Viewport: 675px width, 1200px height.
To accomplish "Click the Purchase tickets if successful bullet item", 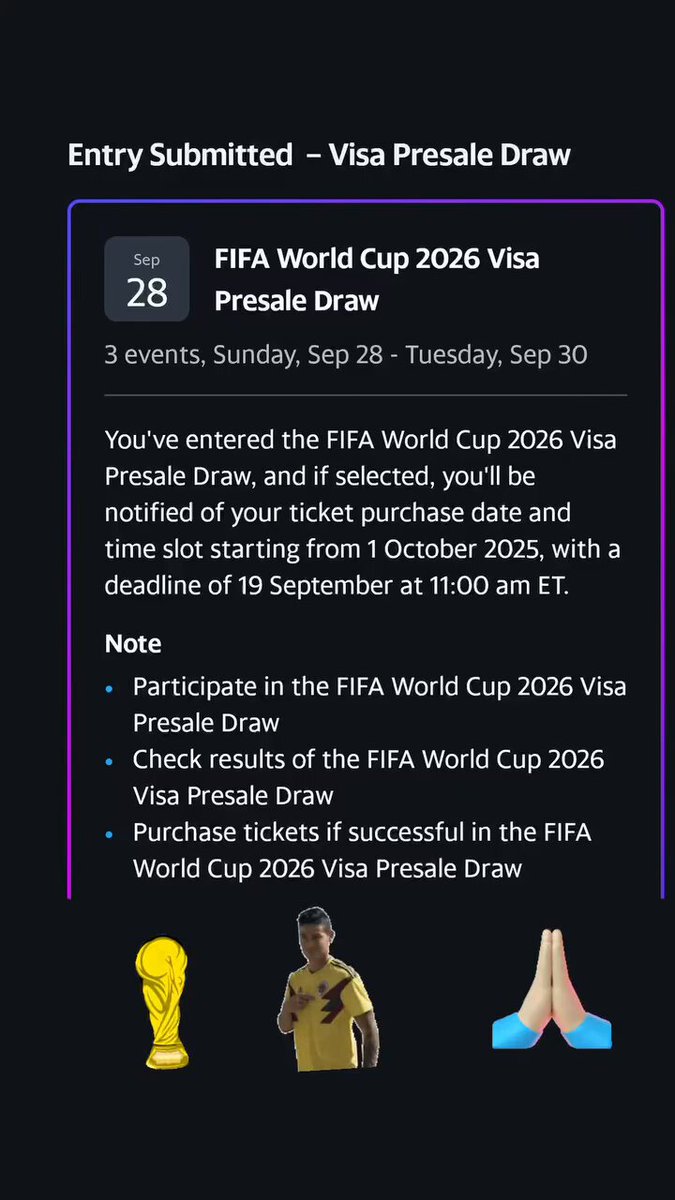I will (x=362, y=849).
